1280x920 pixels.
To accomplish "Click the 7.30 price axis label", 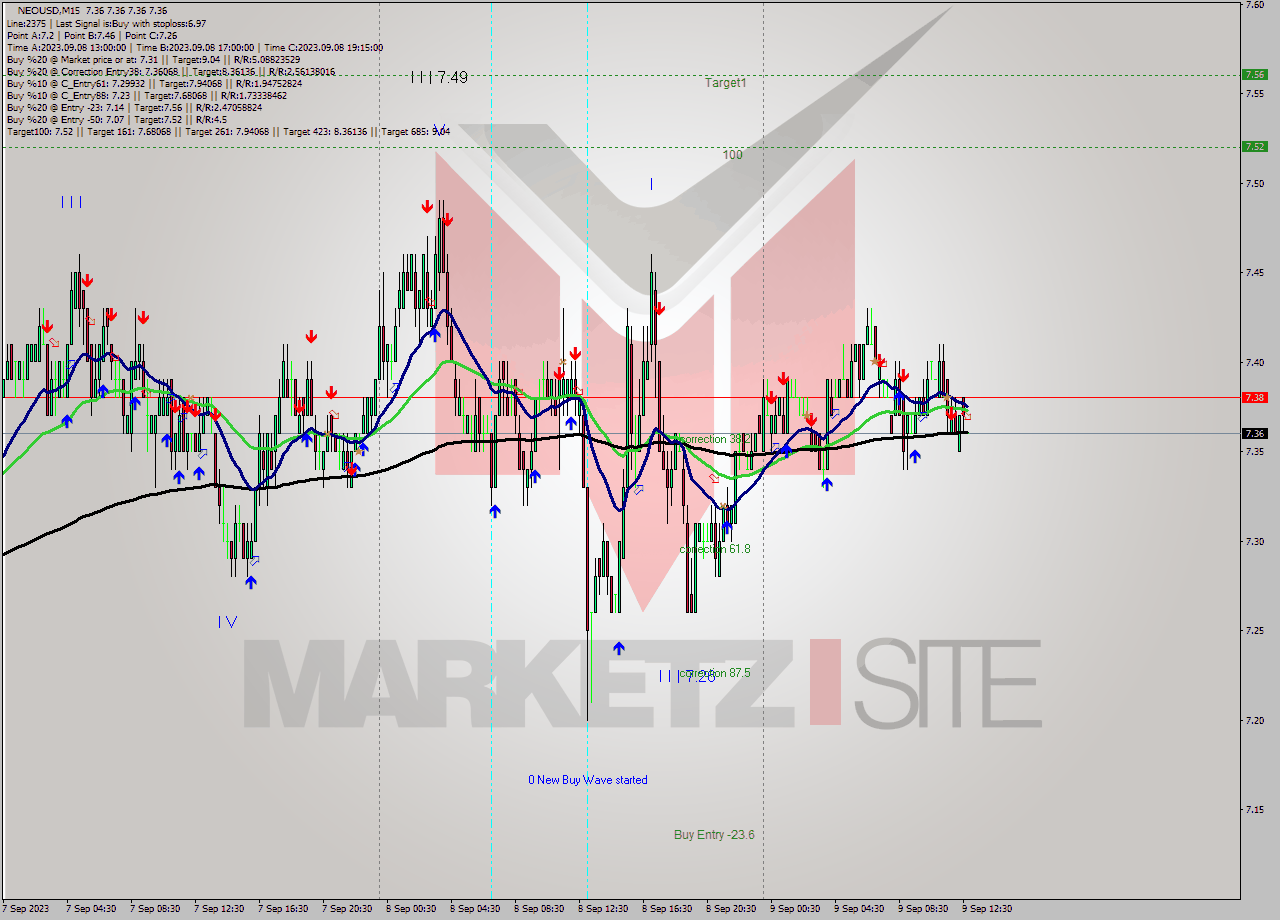I will point(1255,541).
